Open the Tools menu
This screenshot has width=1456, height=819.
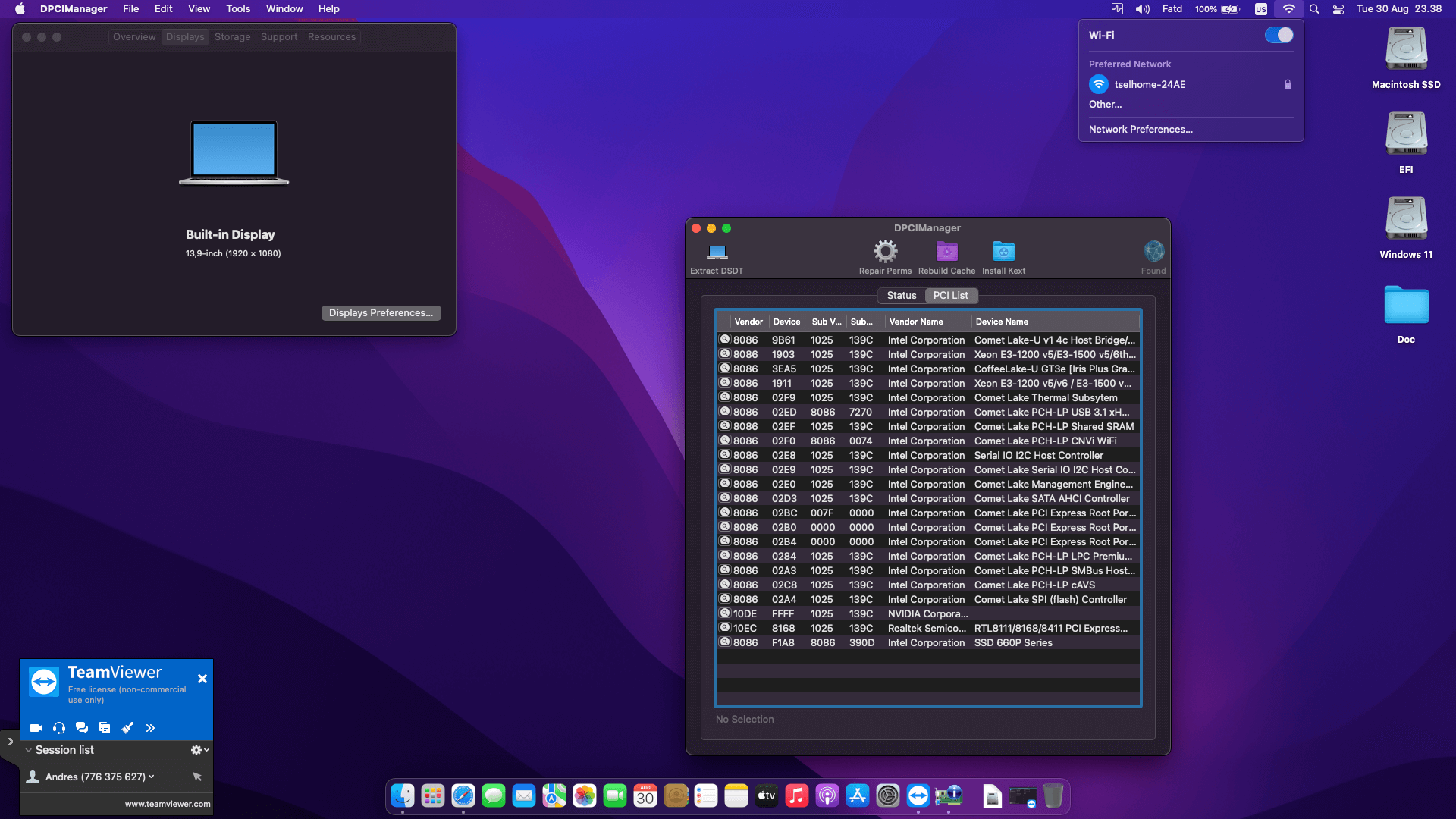[237, 8]
